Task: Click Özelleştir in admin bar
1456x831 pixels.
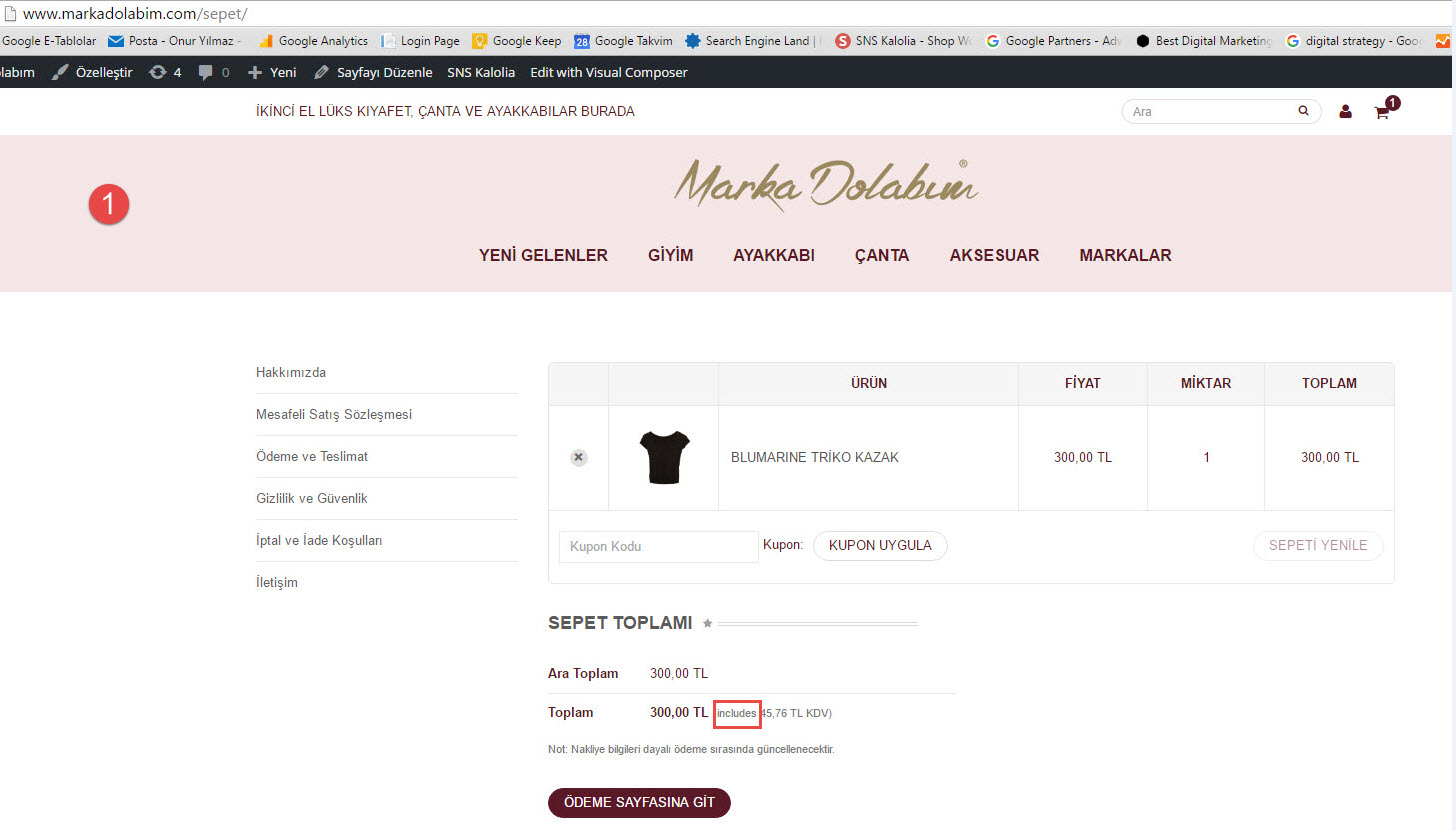Action: (x=92, y=72)
